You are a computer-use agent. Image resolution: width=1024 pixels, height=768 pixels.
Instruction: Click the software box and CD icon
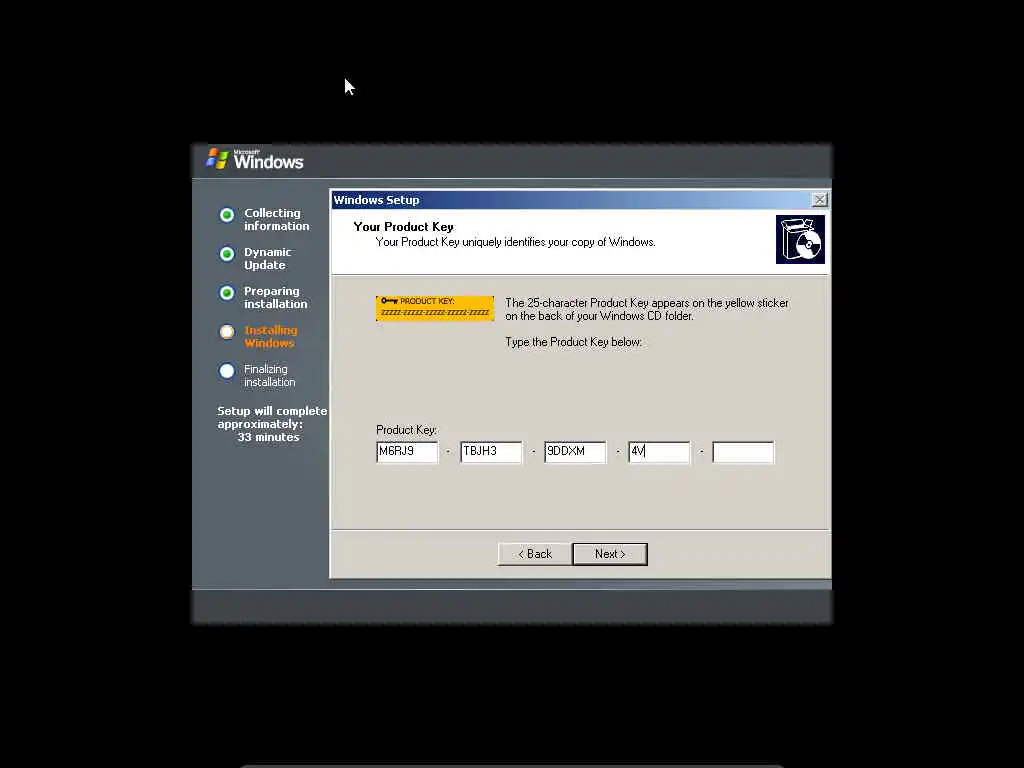tap(800, 239)
